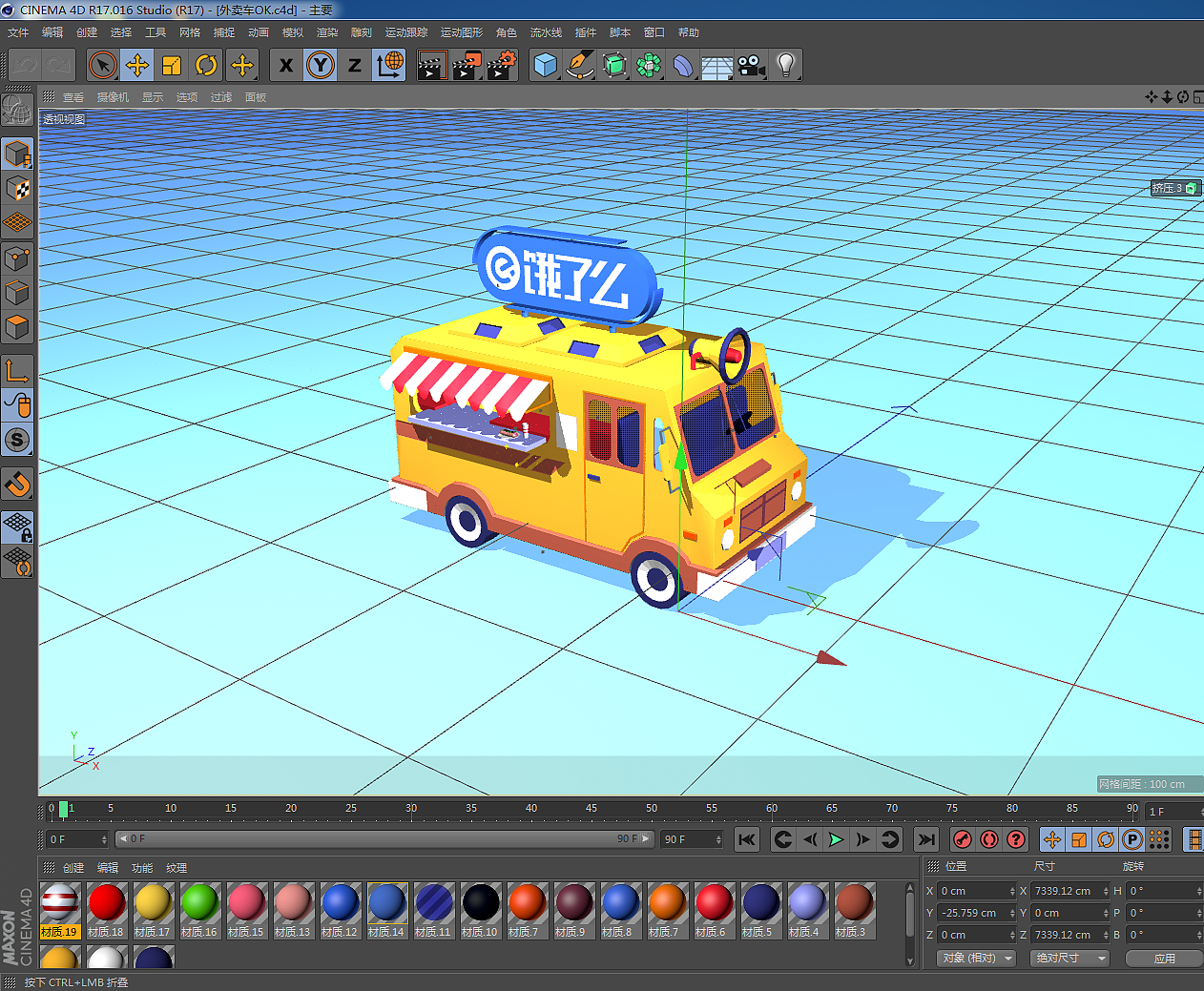Screen dimensions: 1204x991
Task: Open the 摄像机 viewport menu
Action: click(113, 97)
